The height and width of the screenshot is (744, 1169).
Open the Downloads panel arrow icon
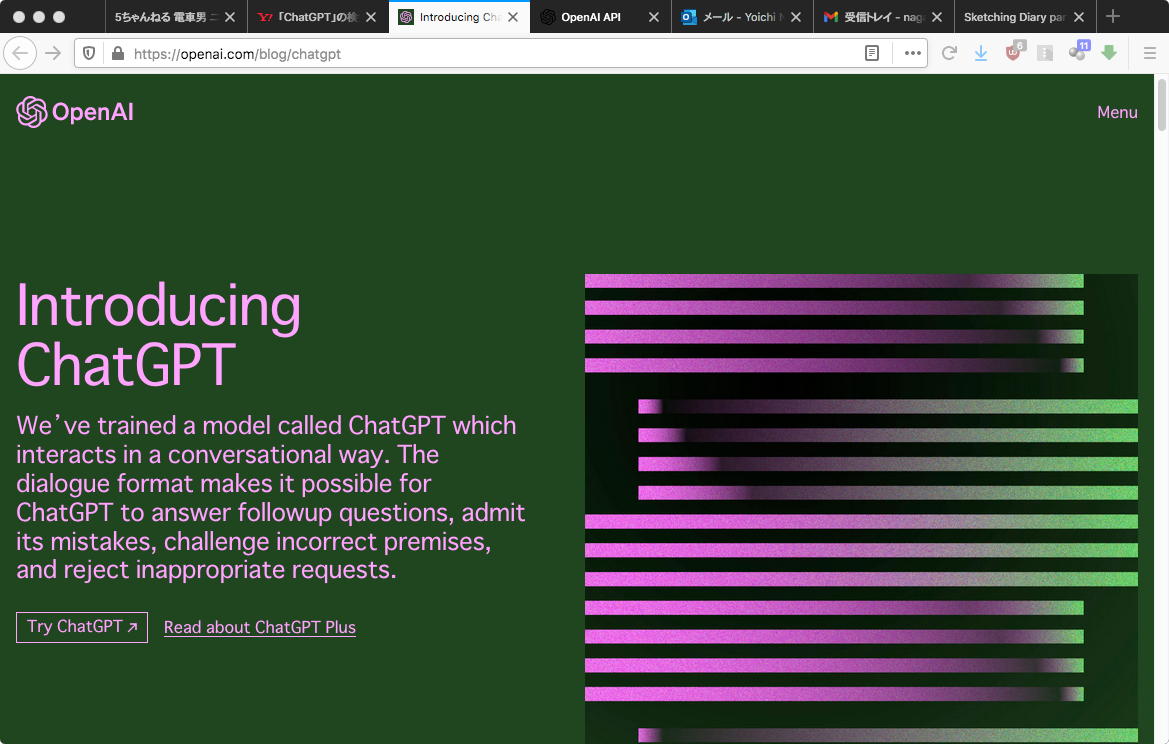981,53
